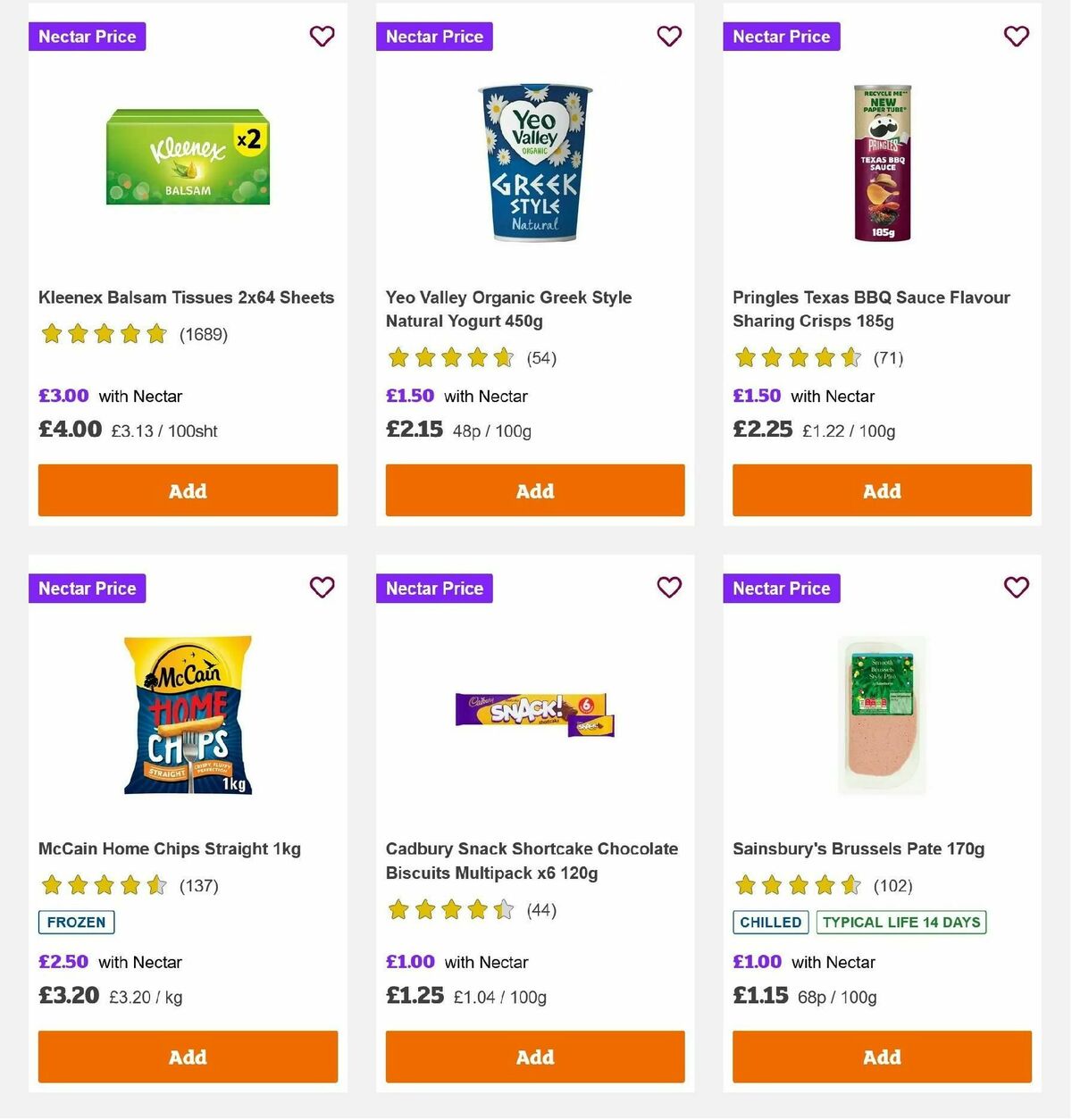Screen dimensions: 1072x1120
Task: Toggle favourite on McCain Home Chips
Action: tap(322, 588)
